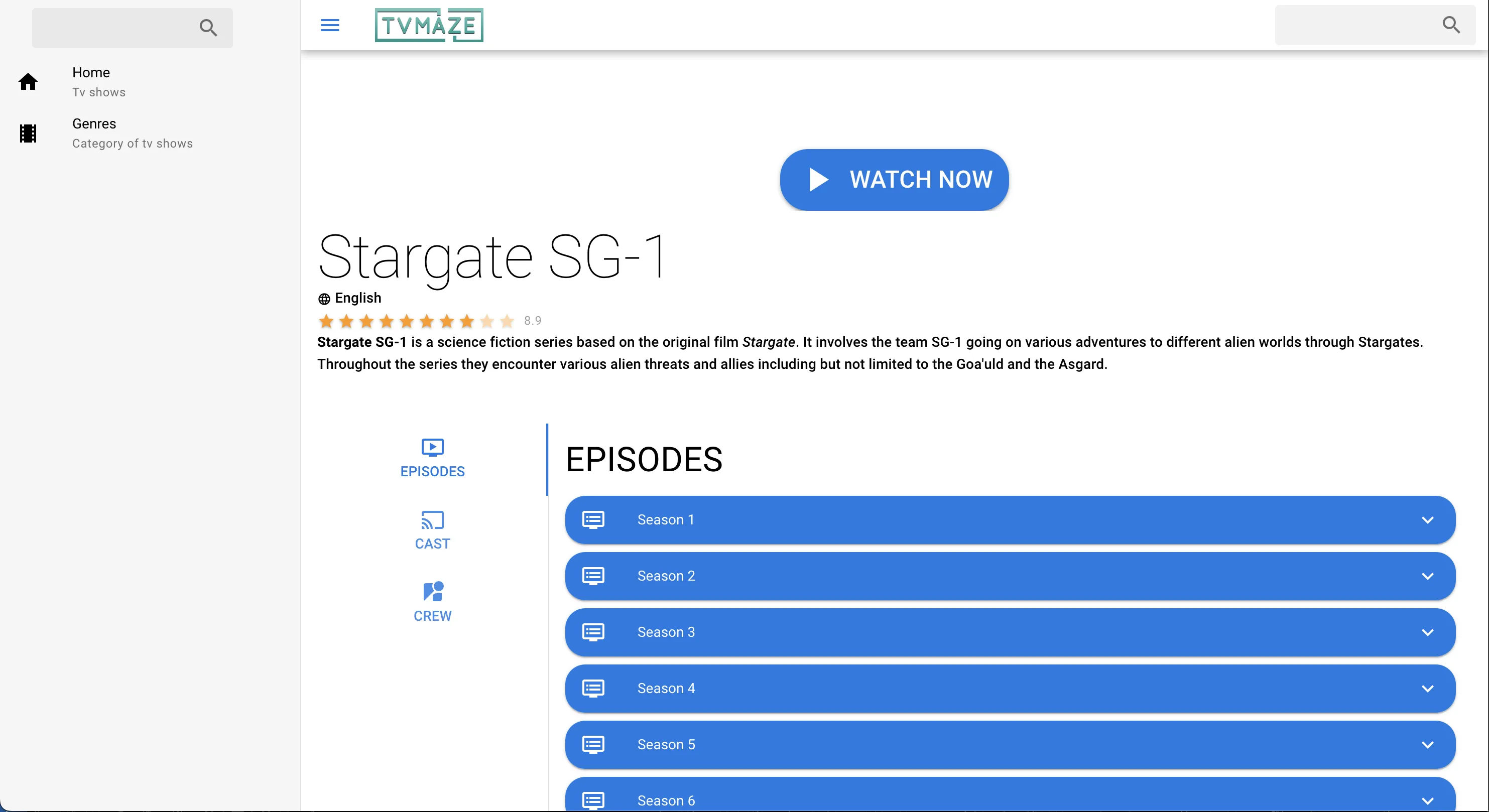Click the play icon in Watch Now
This screenshot has height=812, width=1489.
818,180
